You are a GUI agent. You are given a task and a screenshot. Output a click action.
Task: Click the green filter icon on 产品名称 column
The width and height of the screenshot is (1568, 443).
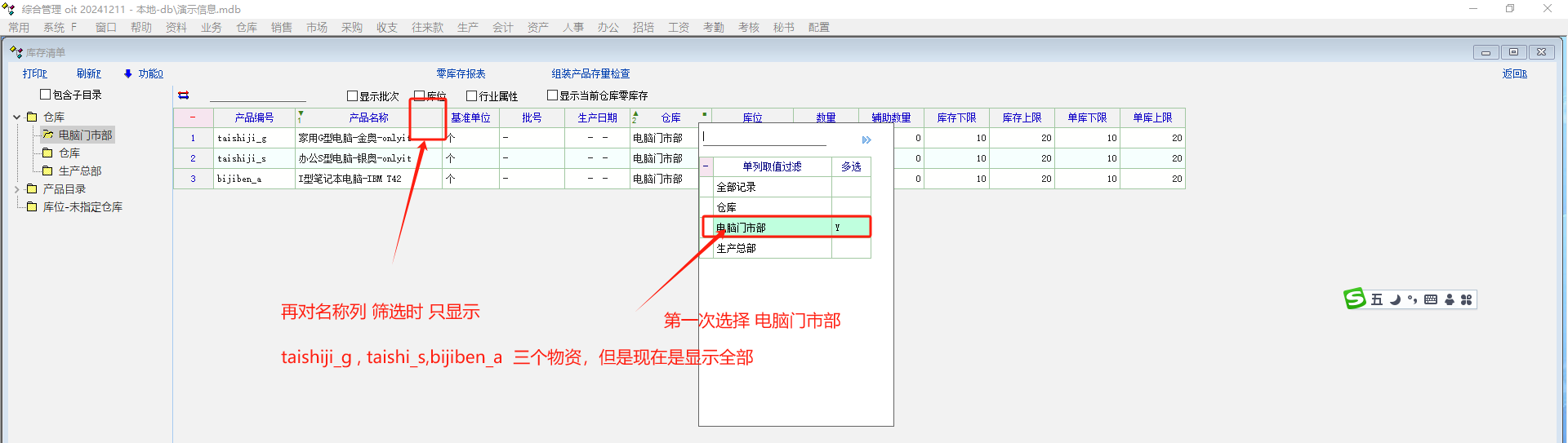pyautogui.click(x=301, y=117)
